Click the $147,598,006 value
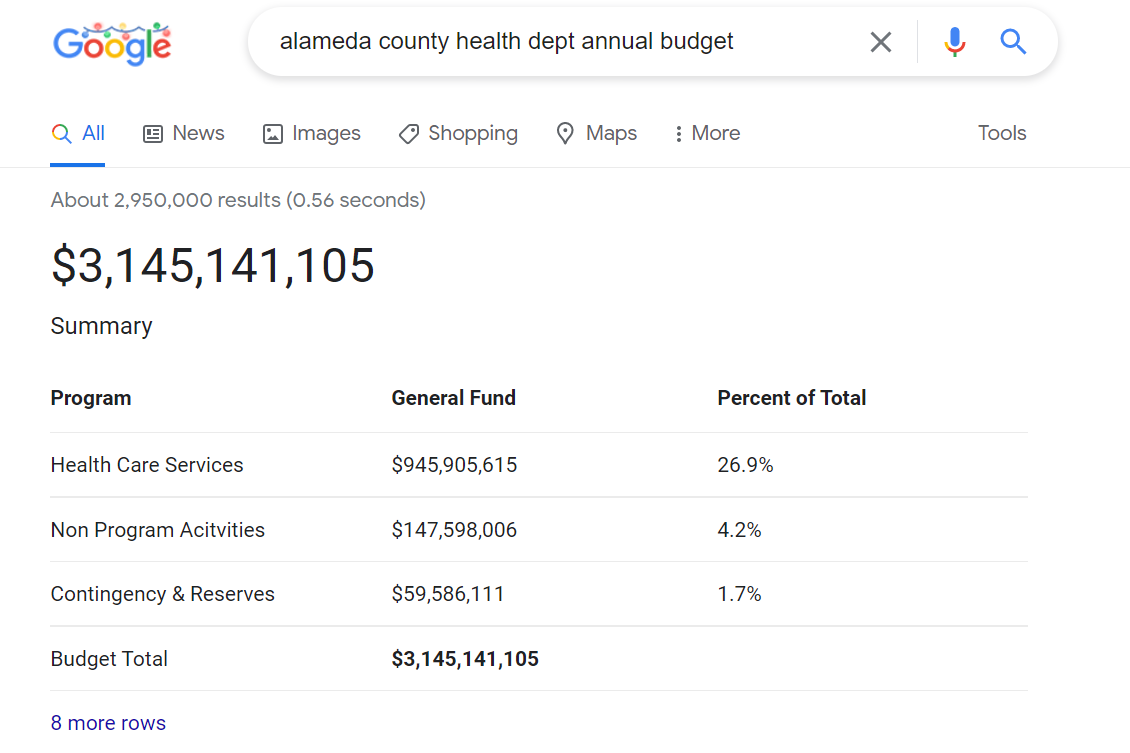Image resolution: width=1130 pixels, height=753 pixels. (454, 530)
